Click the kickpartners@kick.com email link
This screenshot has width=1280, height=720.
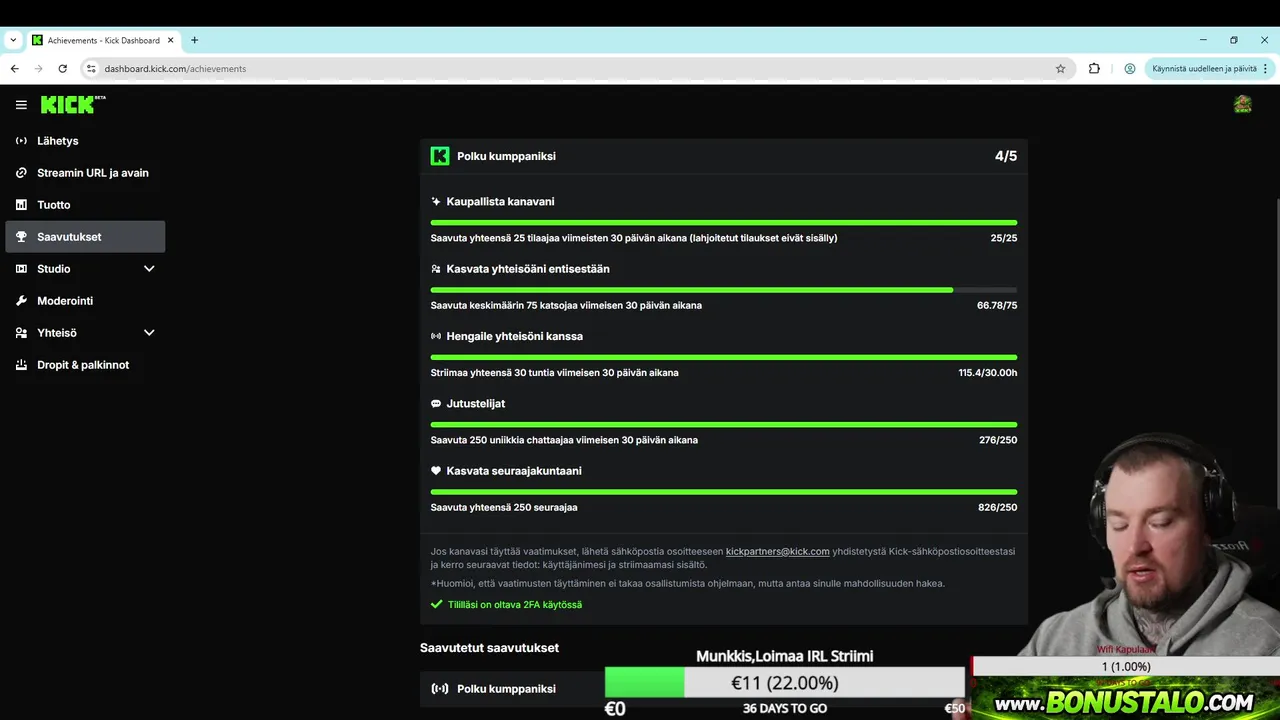tap(777, 551)
